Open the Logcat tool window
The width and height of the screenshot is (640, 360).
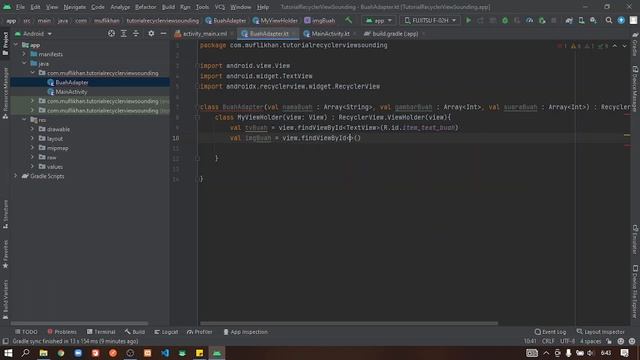pos(166,332)
